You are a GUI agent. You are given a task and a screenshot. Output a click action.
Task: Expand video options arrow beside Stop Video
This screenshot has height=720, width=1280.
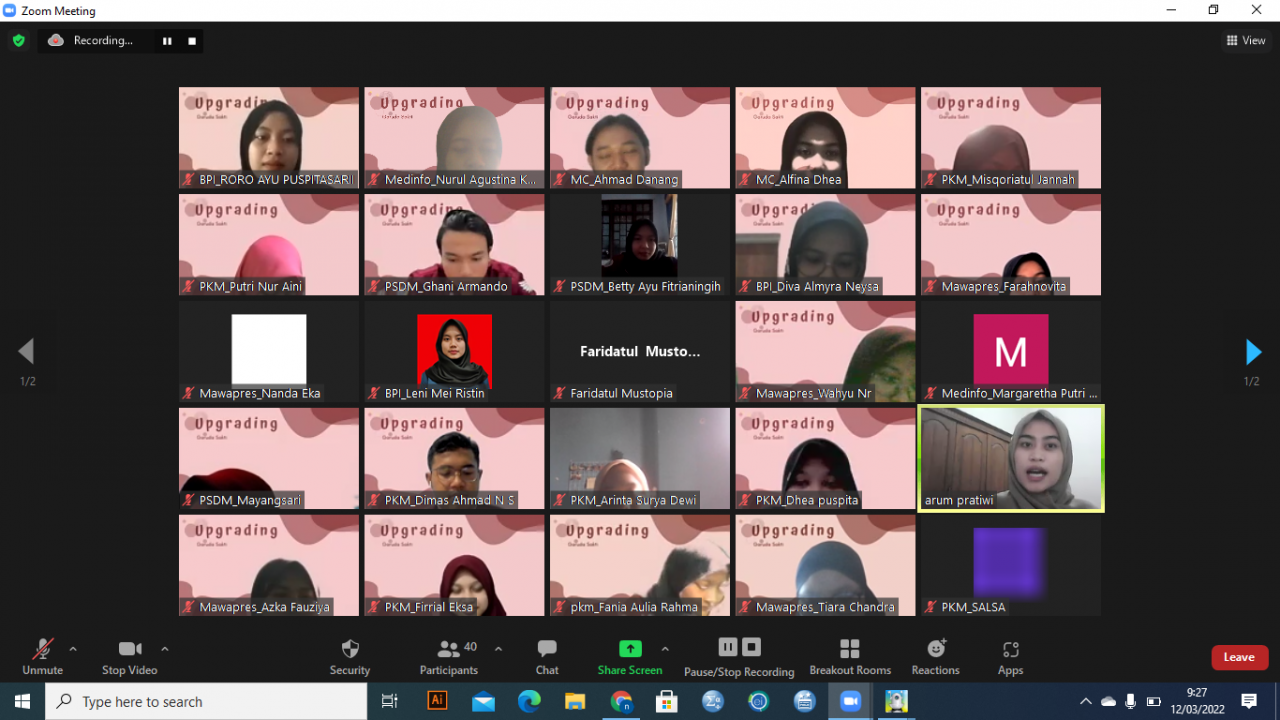coord(165,648)
